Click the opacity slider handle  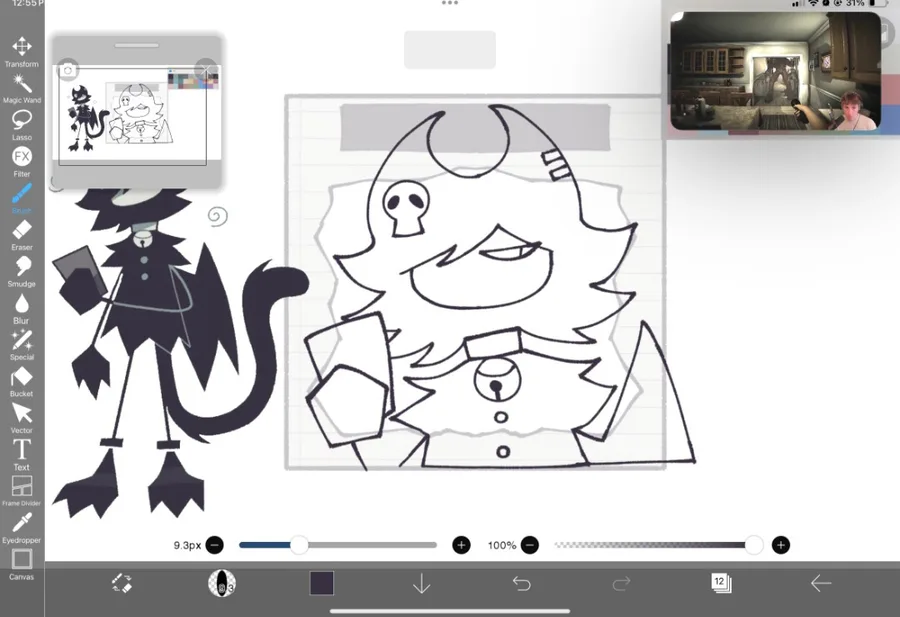(754, 545)
